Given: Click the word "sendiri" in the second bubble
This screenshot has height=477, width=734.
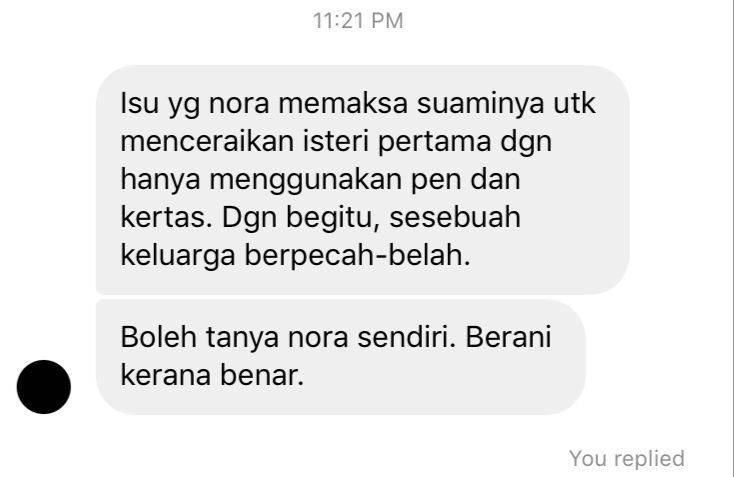Looking at the screenshot, I should point(406,337).
